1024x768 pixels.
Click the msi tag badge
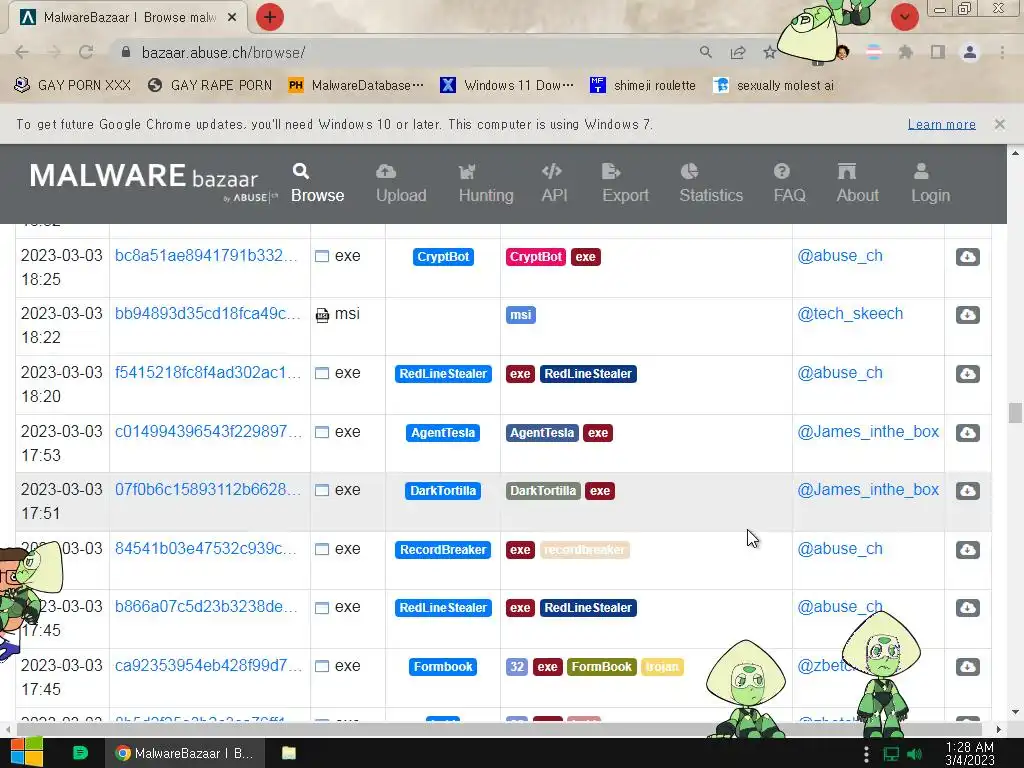[520, 315]
